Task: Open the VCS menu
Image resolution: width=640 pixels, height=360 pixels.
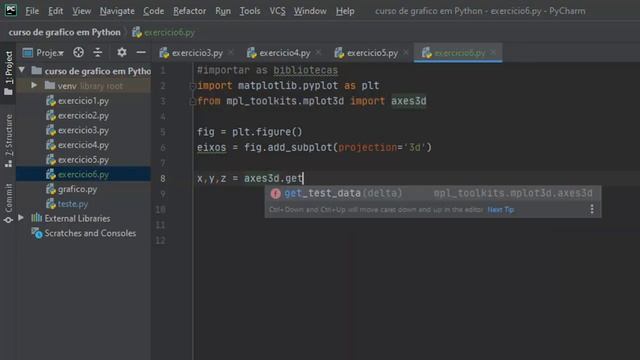Action: click(278, 11)
